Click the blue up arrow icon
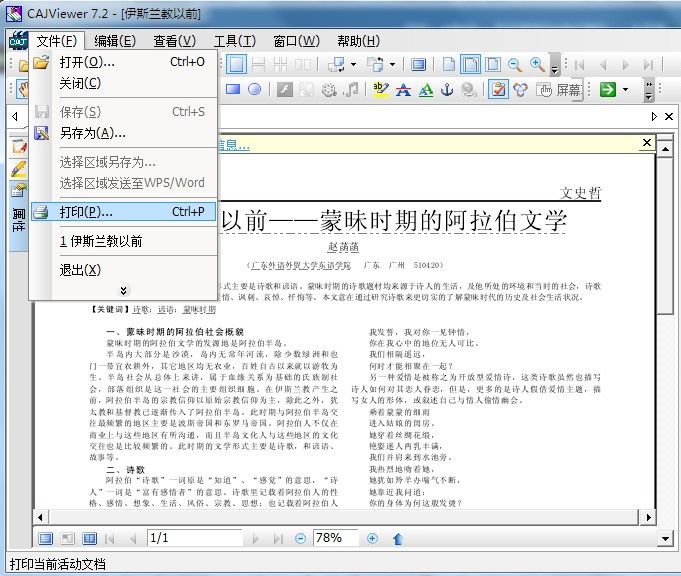This screenshot has width=681, height=576. tap(398, 539)
